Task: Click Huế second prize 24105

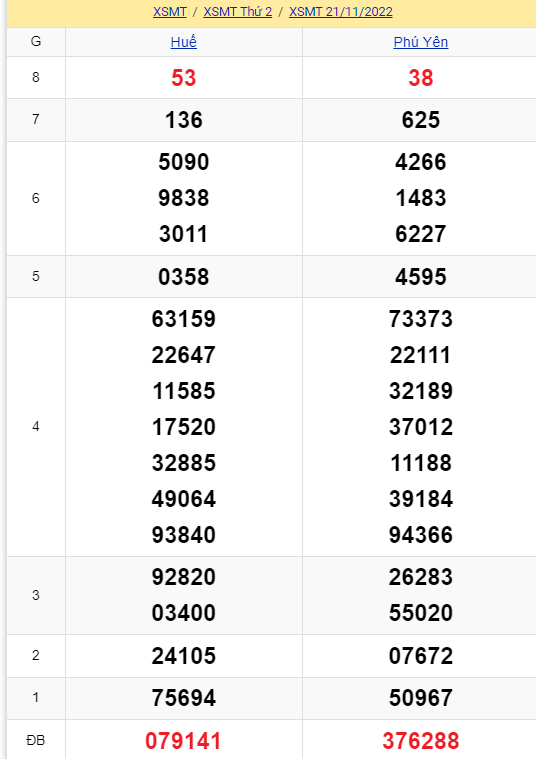Action: tap(184, 656)
